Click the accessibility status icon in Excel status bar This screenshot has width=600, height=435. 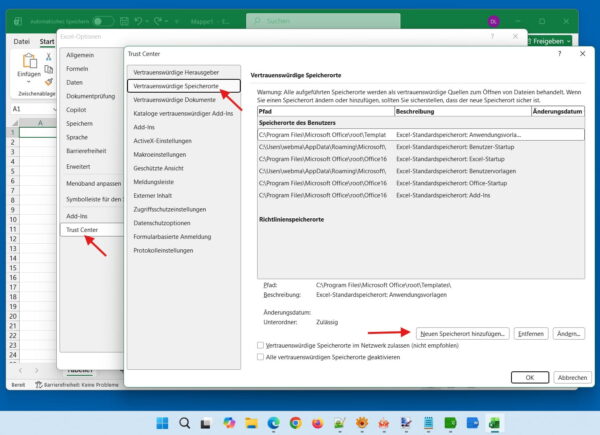[38, 384]
